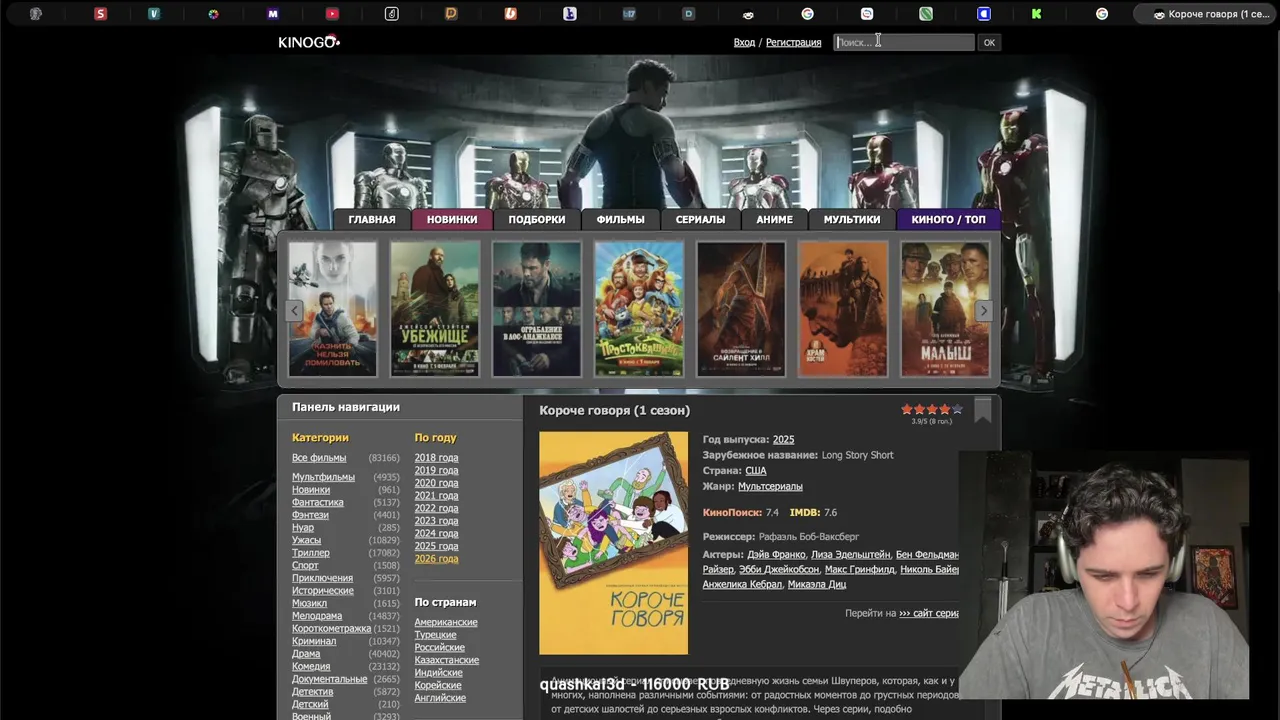The width and height of the screenshot is (1280, 720).
Task: Bookmark the series with the ribbon icon
Action: pos(983,410)
